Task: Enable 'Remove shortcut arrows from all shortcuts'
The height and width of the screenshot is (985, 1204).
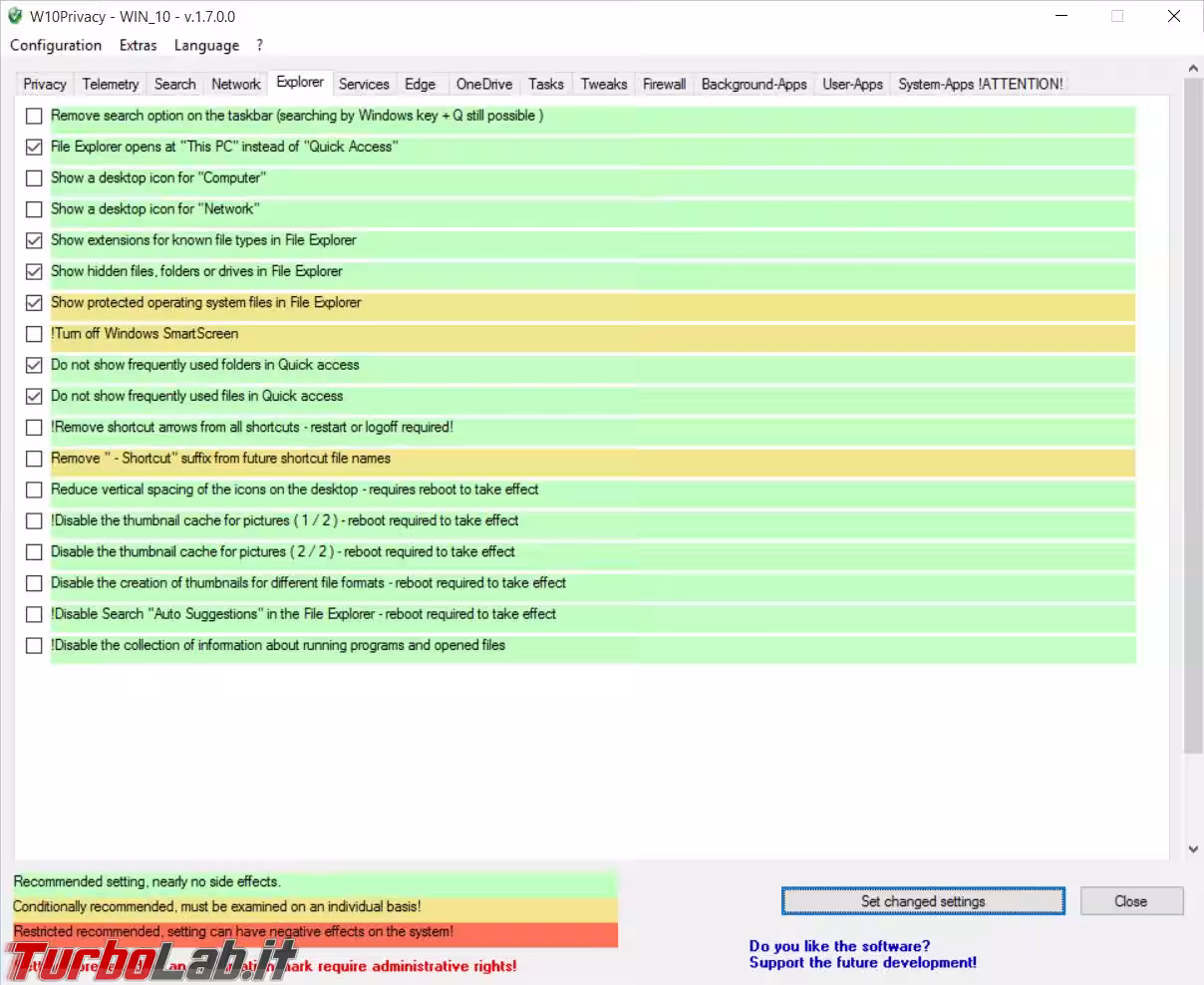Action: [x=34, y=428]
